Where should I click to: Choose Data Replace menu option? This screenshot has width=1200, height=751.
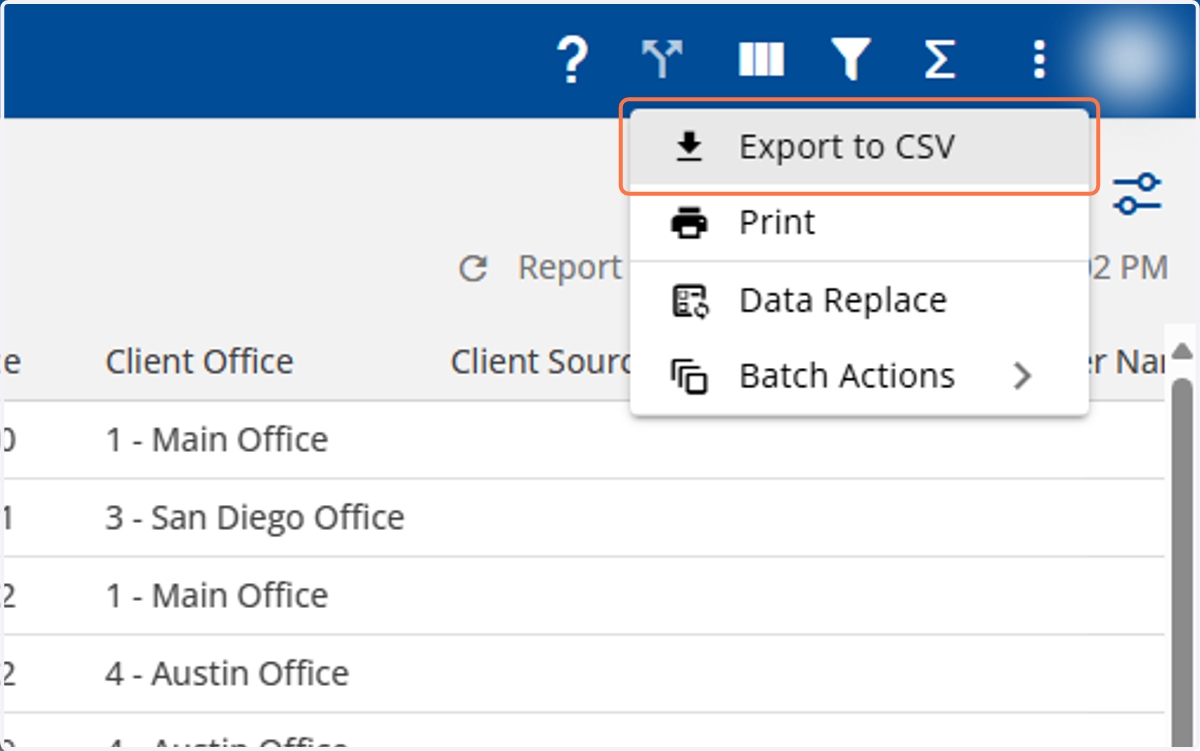[x=859, y=300]
